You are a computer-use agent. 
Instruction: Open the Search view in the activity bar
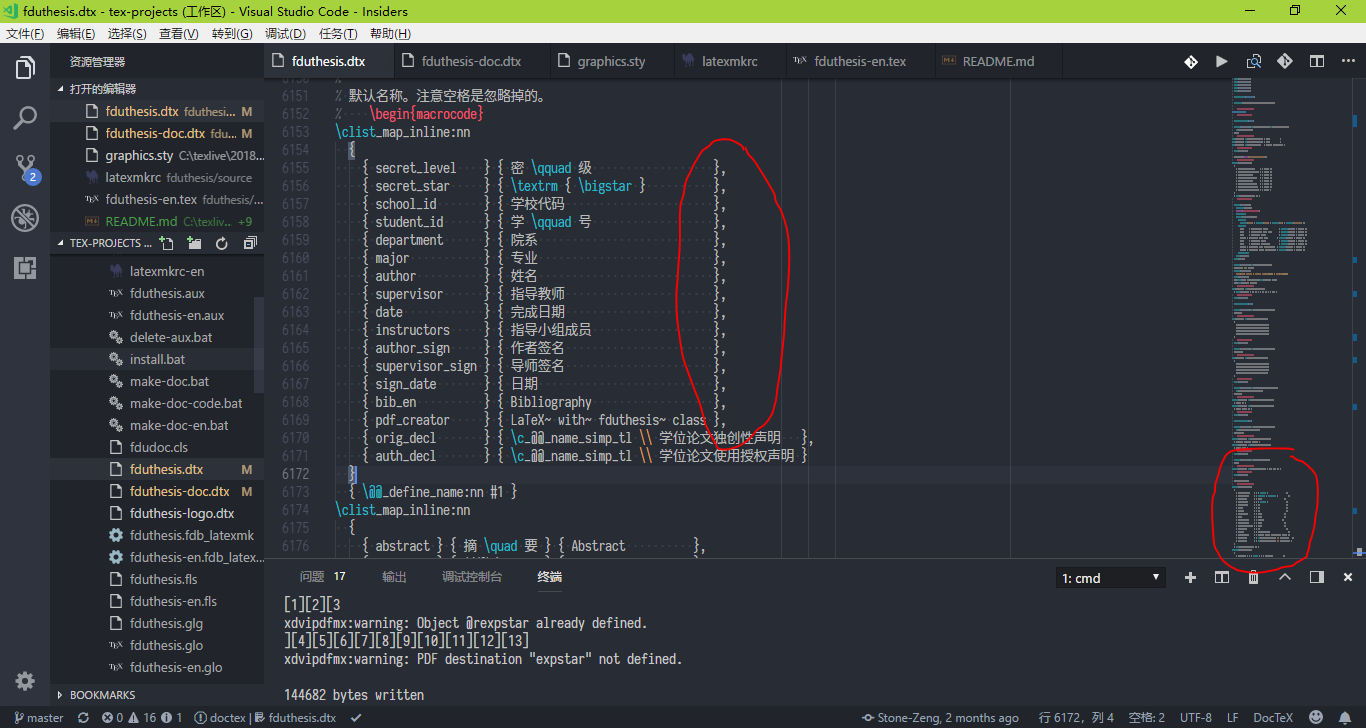coord(25,117)
